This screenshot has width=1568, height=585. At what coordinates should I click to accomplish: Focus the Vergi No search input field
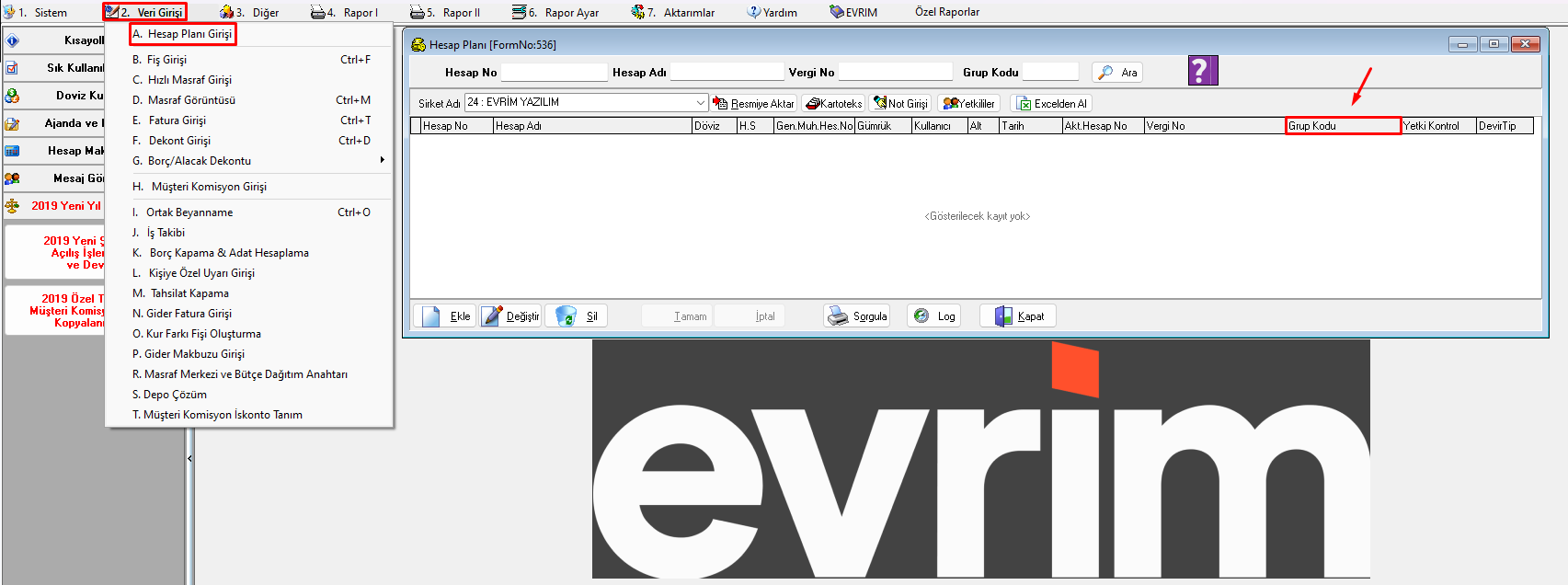[896, 72]
